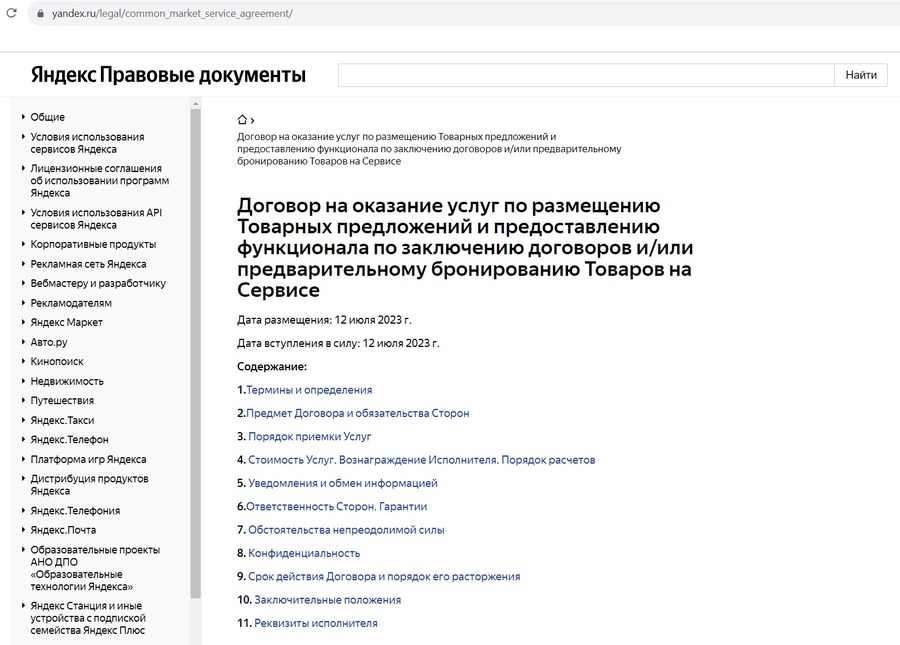This screenshot has height=645, width=900.
Task: Click the Найти search button
Action: tap(860, 75)
